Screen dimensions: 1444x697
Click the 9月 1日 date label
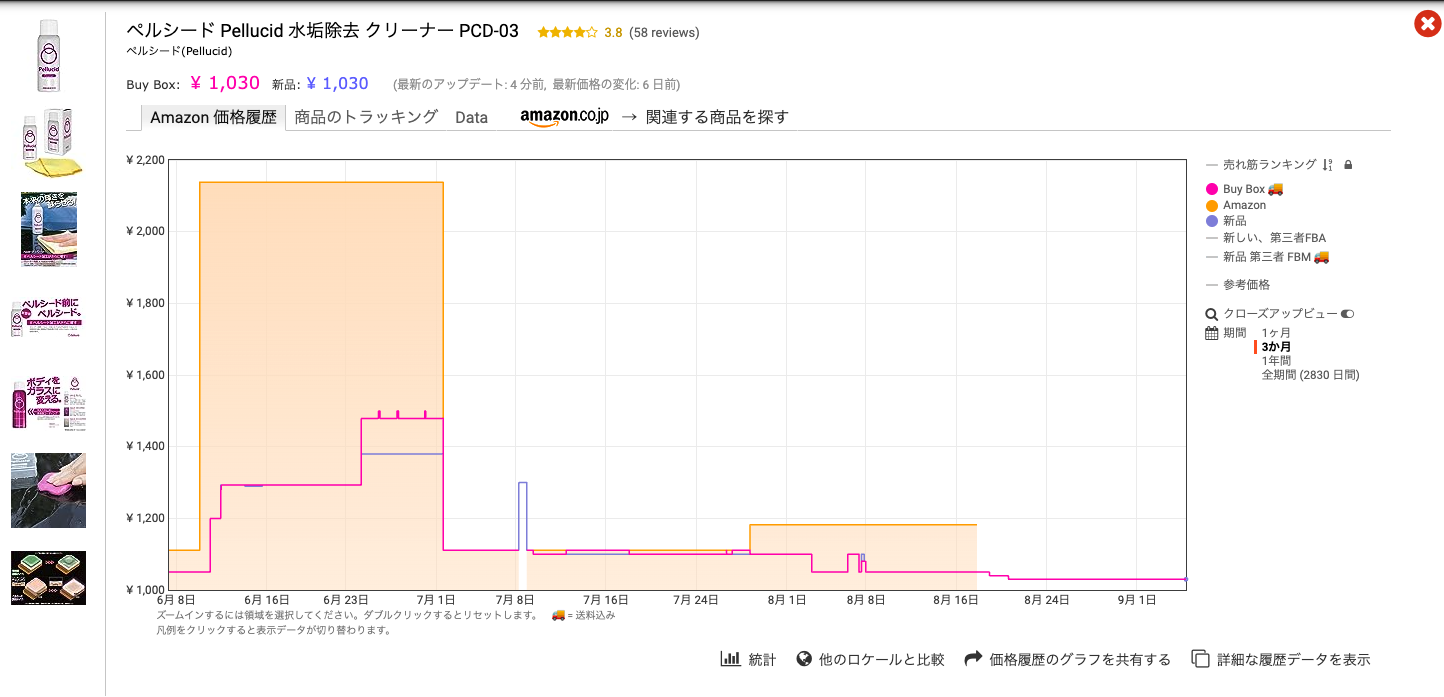click(1137, 600)
